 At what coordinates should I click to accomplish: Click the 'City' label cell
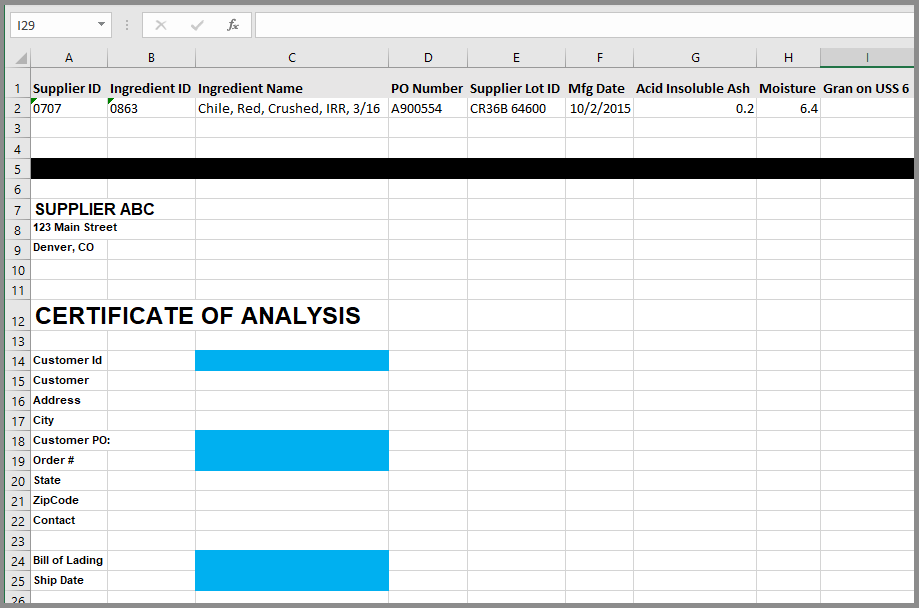pyautogui.click(x=69, y=420)
